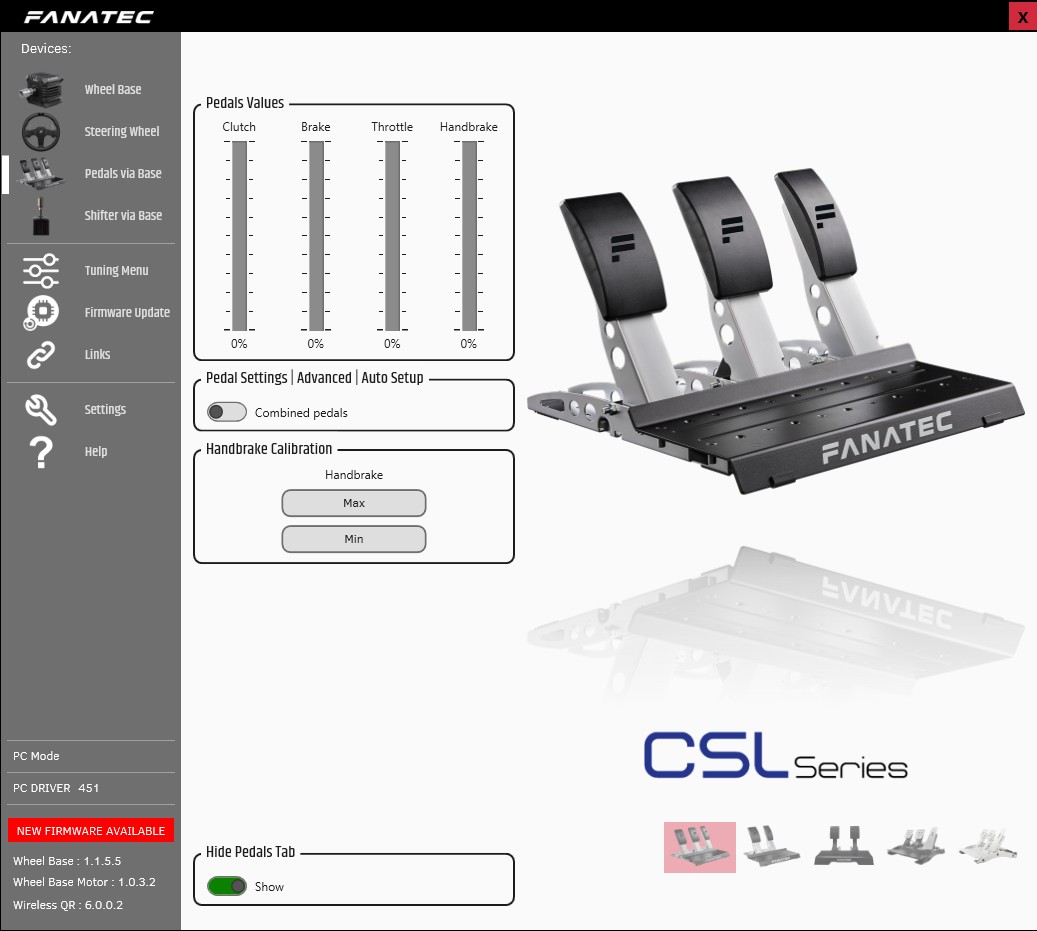The width and height of the screenshot is (1037, 931).
Task: Click the Wheel Base device icon
Action: (41, 89)
